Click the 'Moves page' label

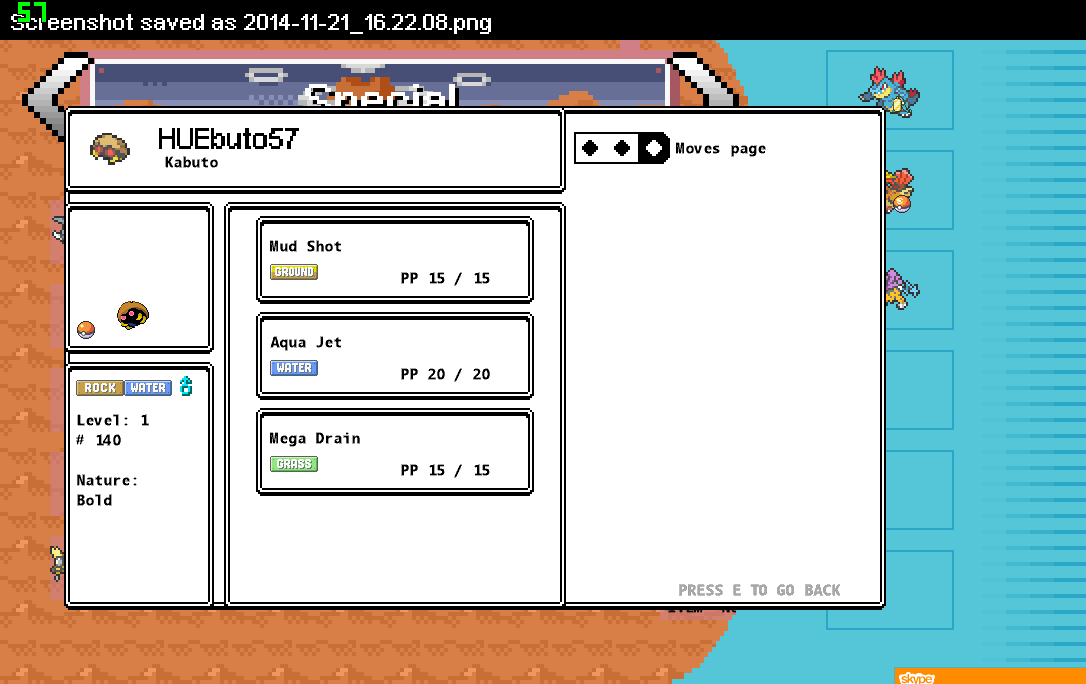[x=720, y=149]
